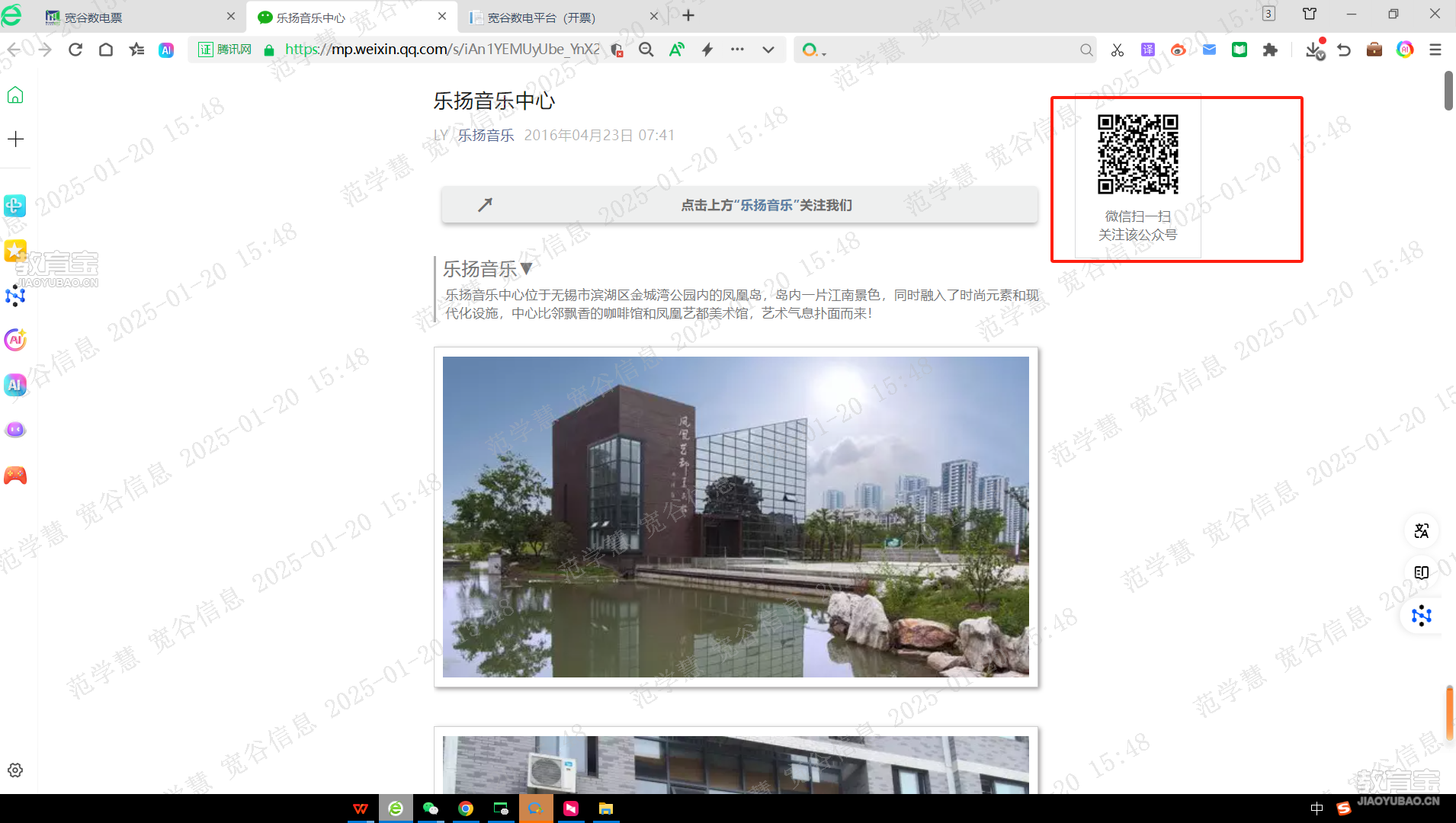Switch to the 乐扬音乐中心 tab
This screenshot has height=823, width=1456.
(351, 17)
